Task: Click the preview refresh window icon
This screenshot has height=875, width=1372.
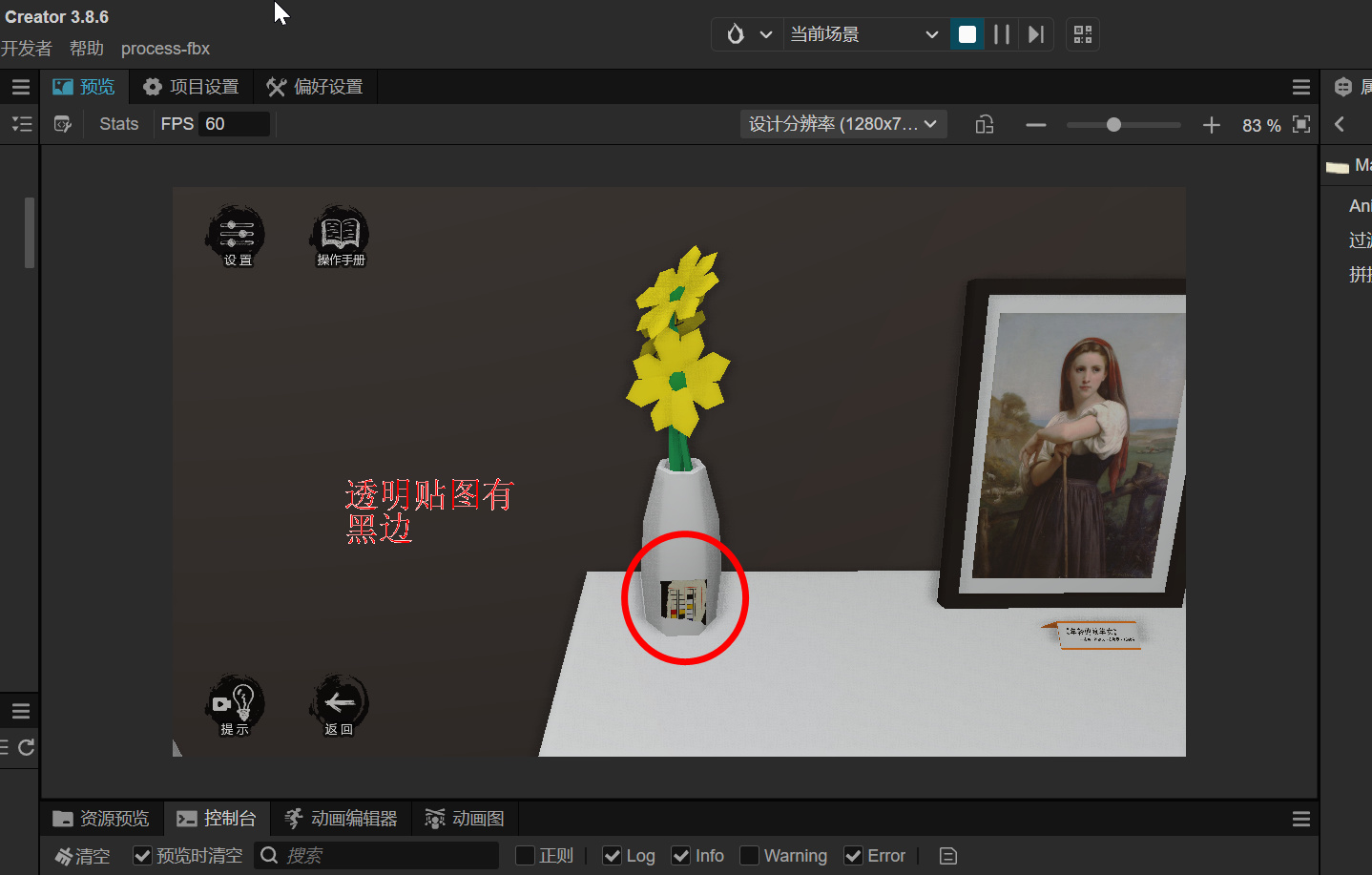Action: click(63, 124)
